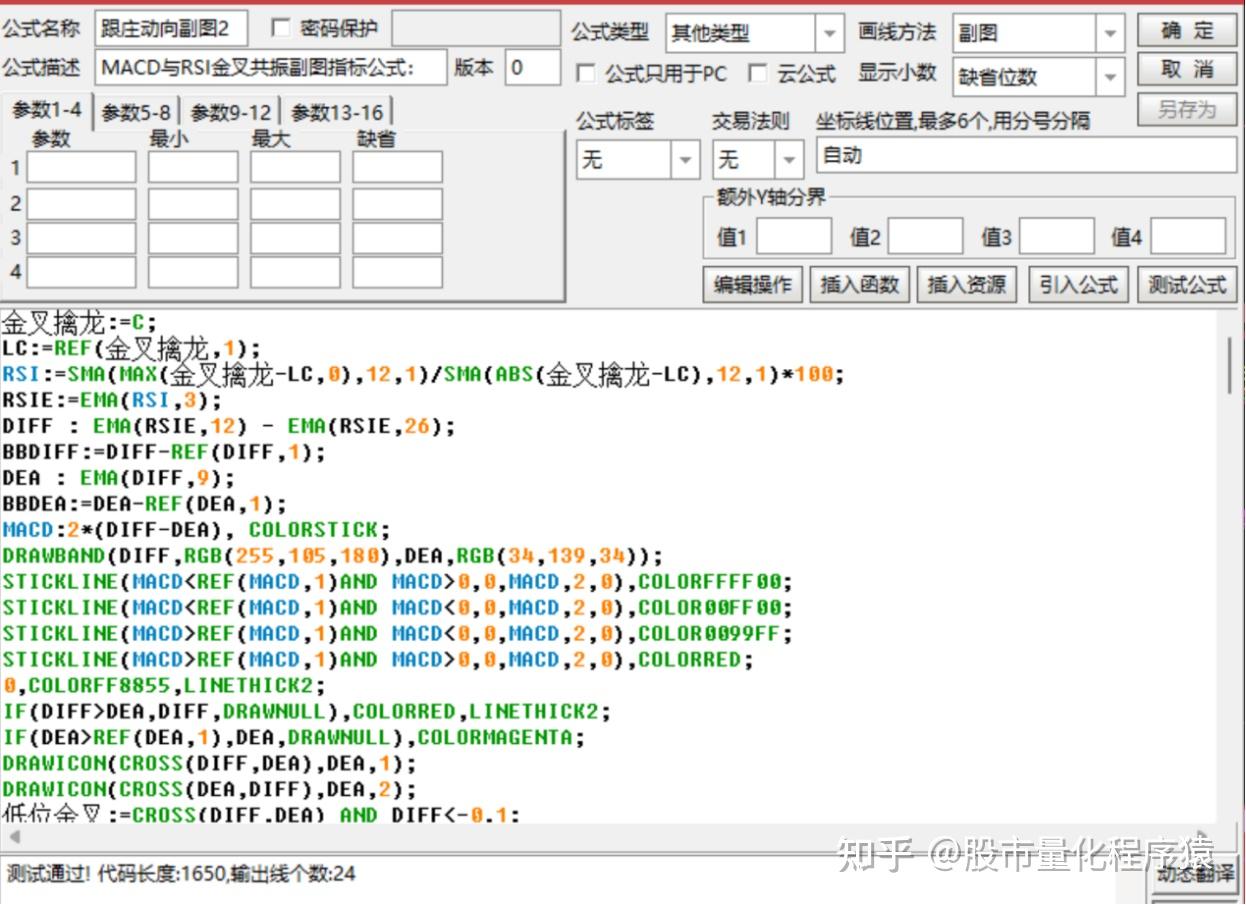Viewport: 1246px width, 905px height.
Task: Click the 版本 input field
Action: coord(532,68)
